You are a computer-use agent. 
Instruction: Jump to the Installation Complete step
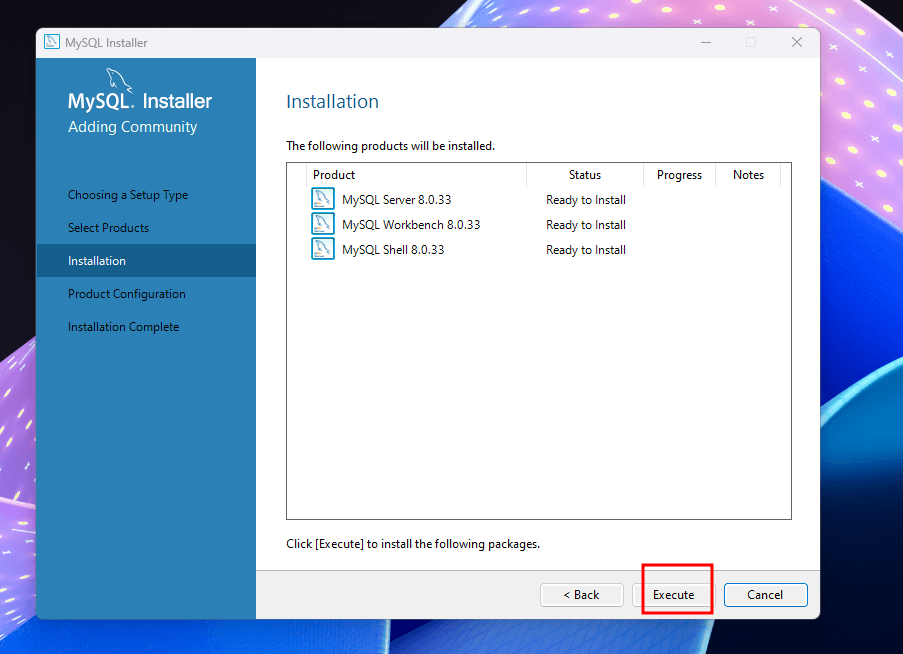123,326
